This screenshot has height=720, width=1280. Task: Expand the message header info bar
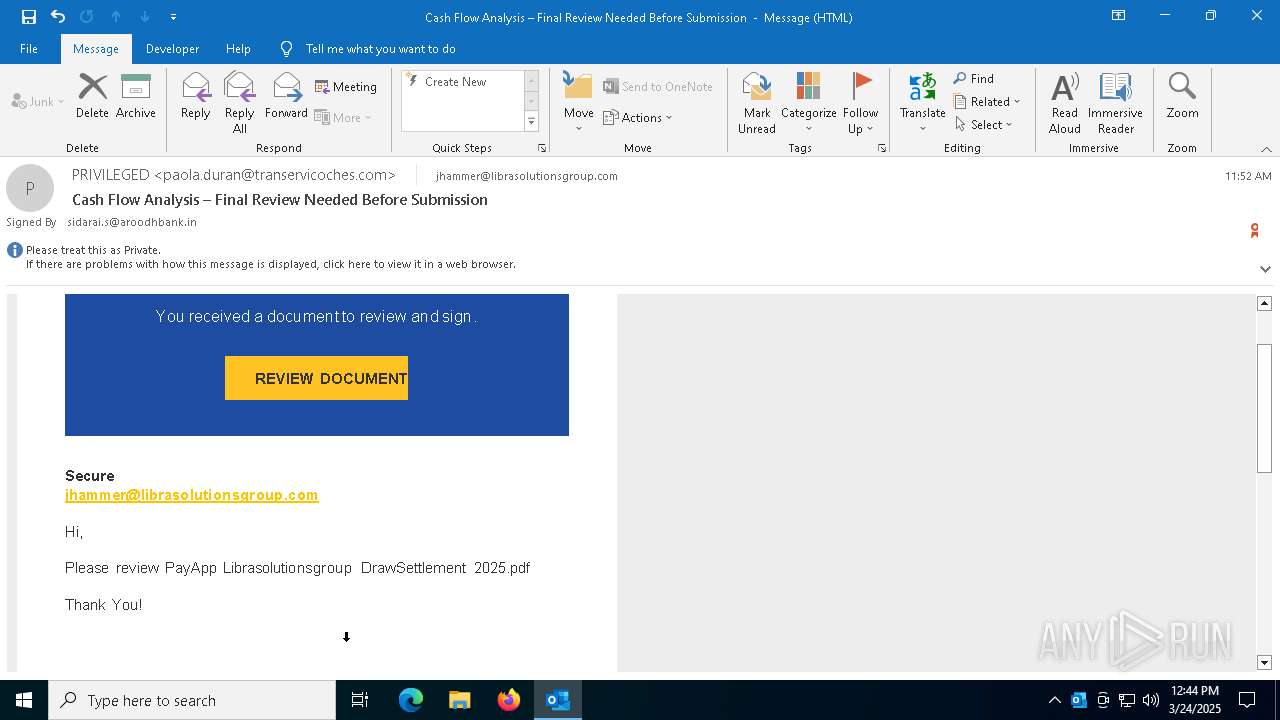click(1265, 269)
